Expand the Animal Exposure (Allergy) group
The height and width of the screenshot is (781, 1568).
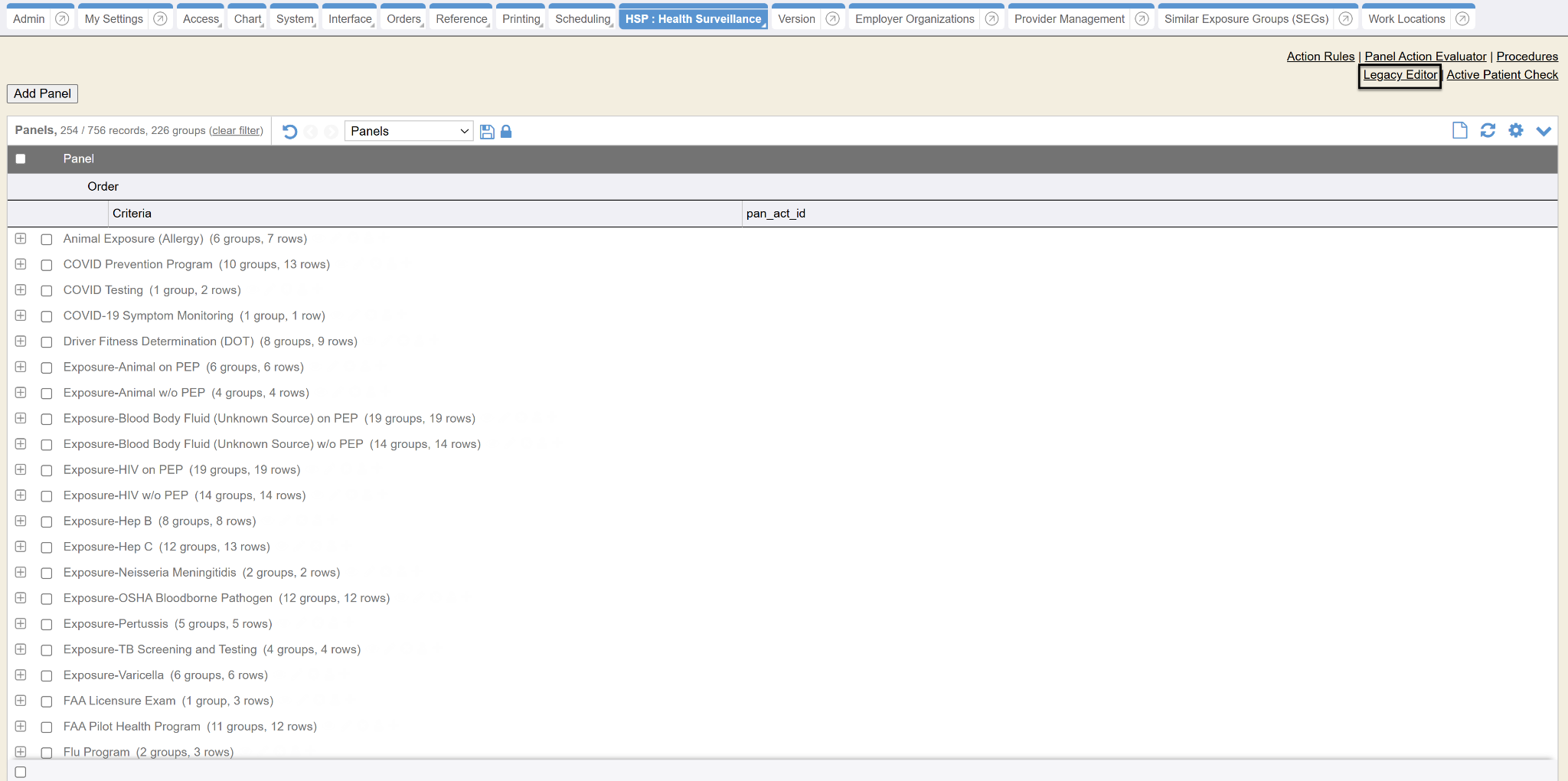click(21, 239)
